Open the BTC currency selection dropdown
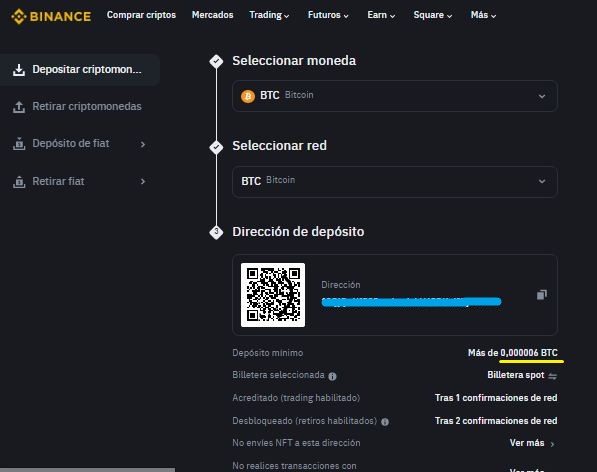Image resolution: width=597 pixels, height=472 pixels. point(395,96)
